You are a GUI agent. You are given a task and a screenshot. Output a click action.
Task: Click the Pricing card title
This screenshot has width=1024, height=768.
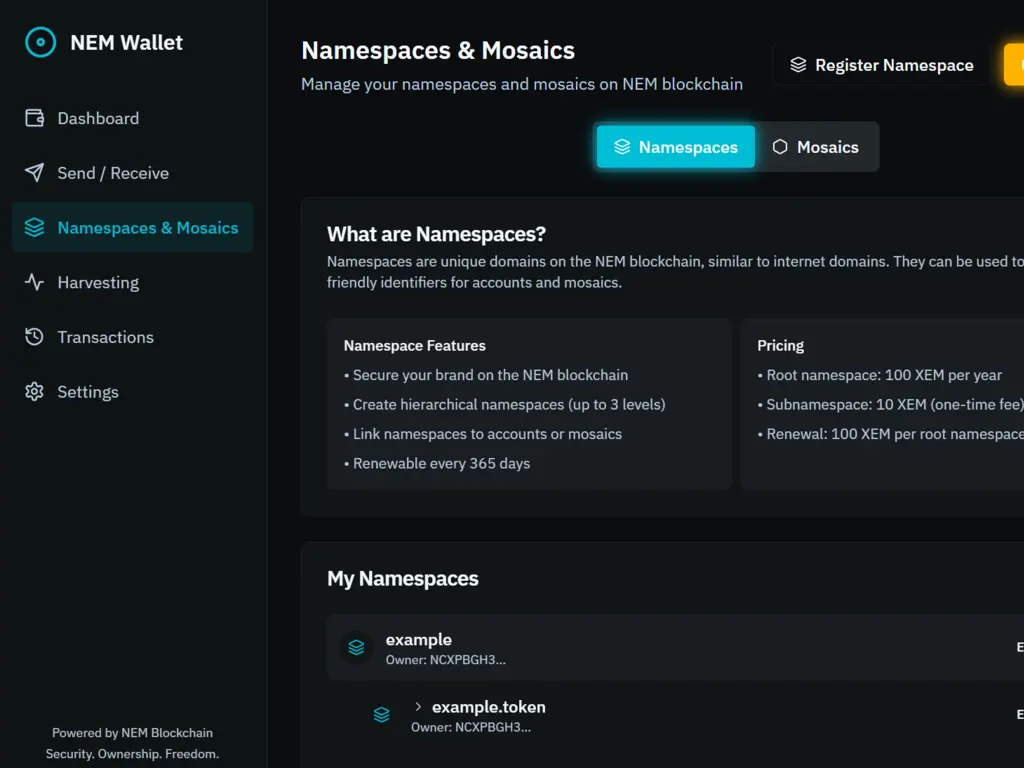point(780,345)
